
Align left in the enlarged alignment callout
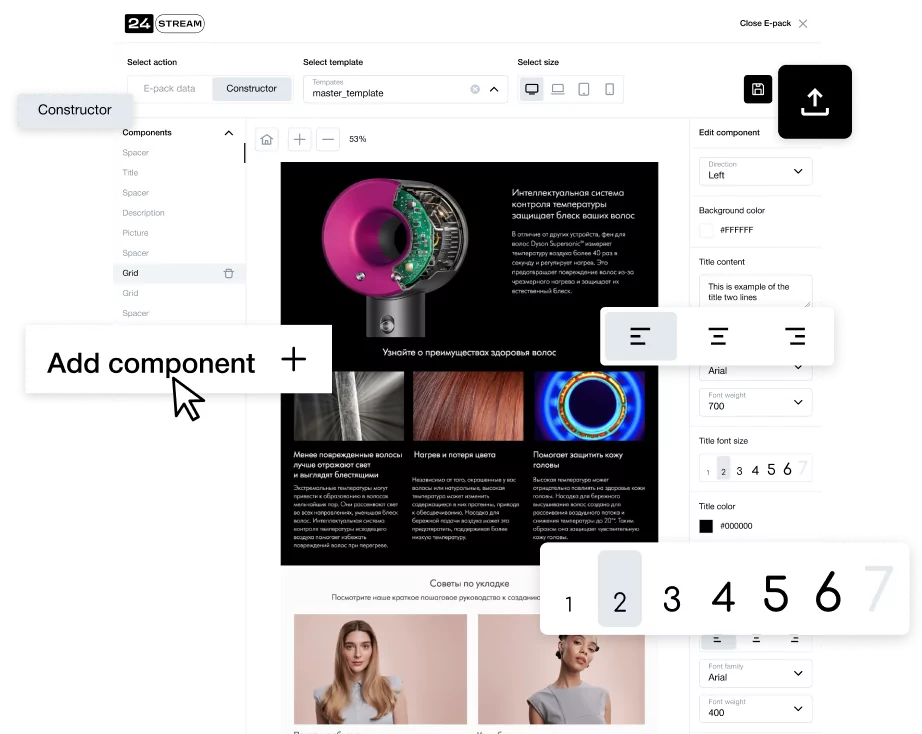coord(640,336)
